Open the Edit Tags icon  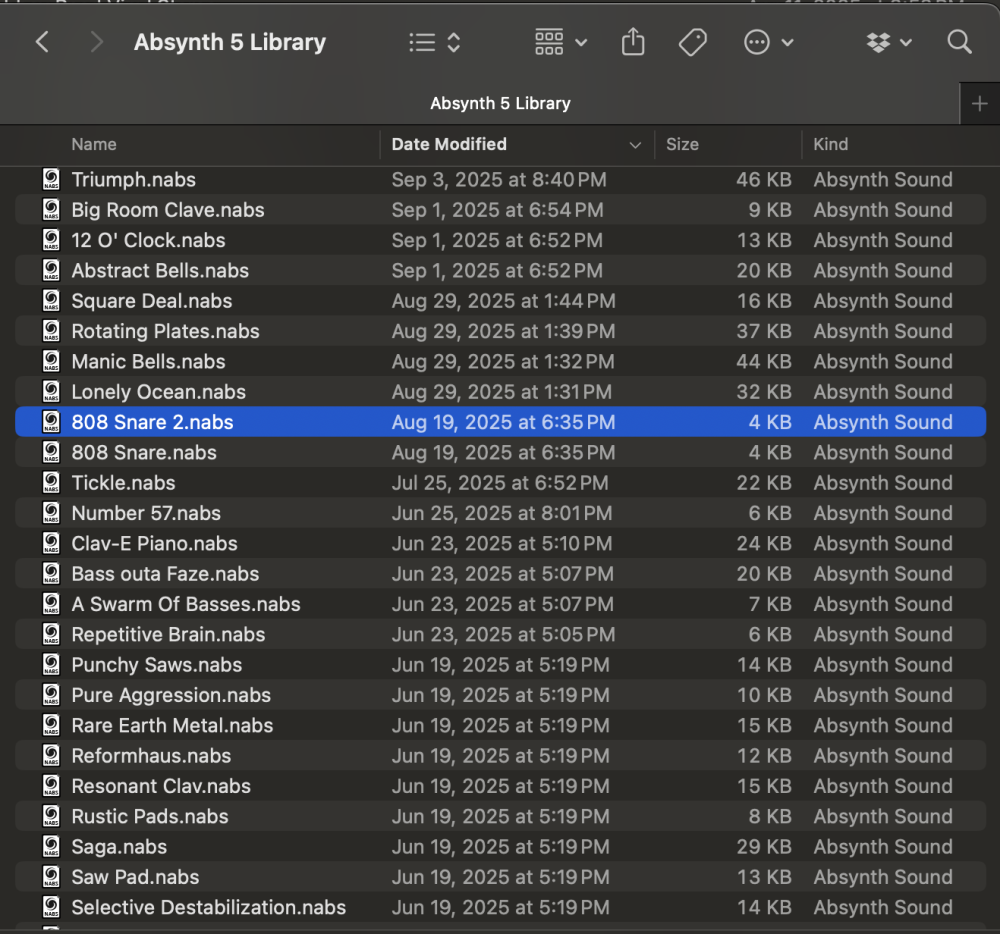tap(693, 43)
